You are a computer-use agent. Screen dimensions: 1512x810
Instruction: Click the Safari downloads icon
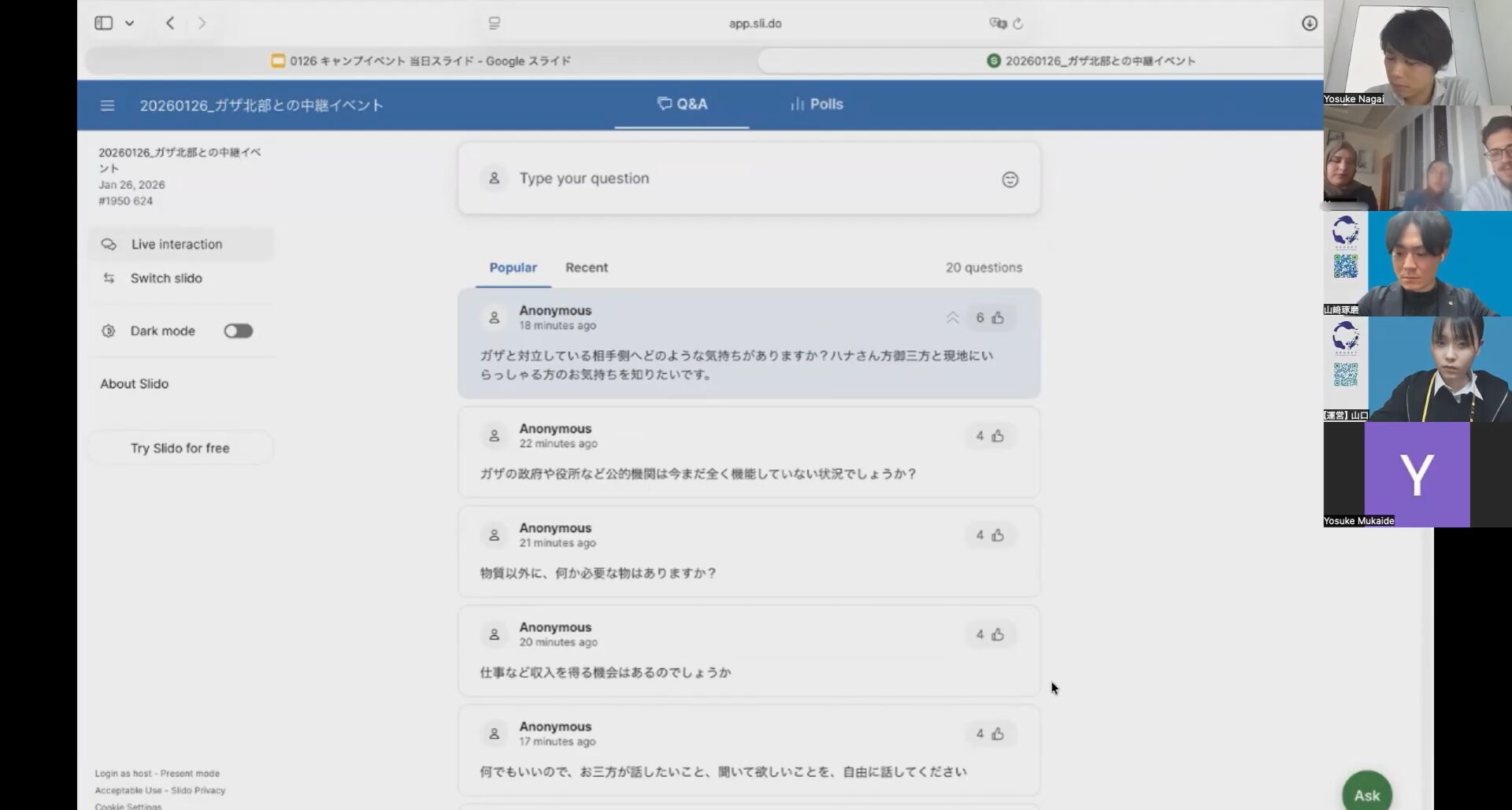coord(1309,24)
